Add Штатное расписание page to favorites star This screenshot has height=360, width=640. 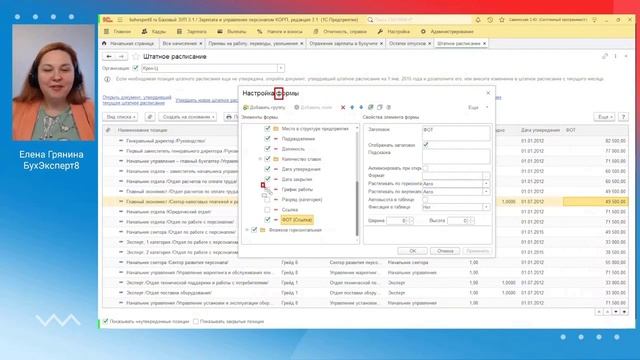click(x=136, y=56)
